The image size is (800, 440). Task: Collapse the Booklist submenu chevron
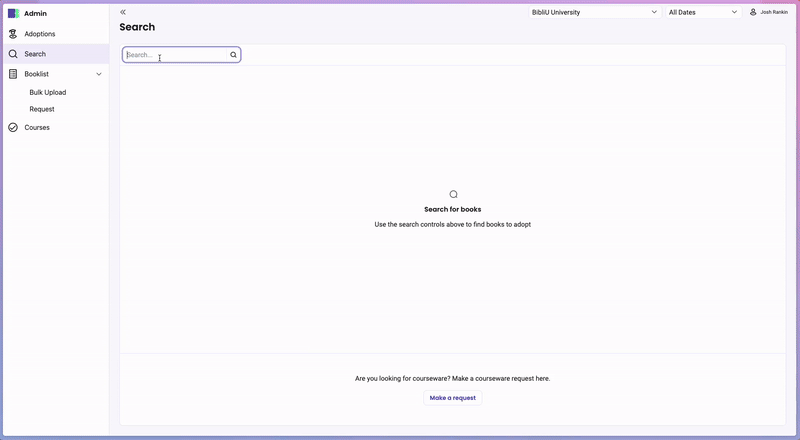[x=99, y=74]
